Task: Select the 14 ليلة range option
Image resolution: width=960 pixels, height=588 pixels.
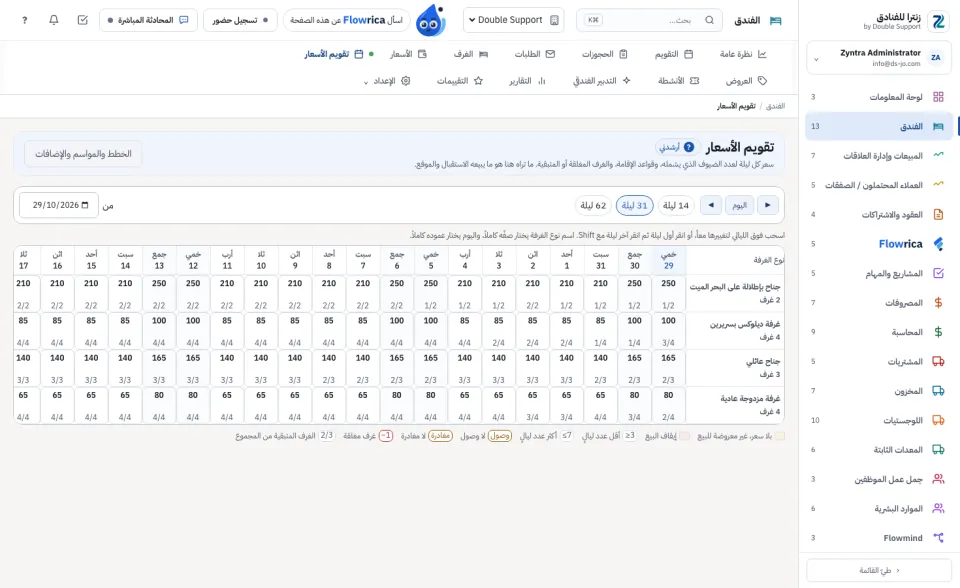Action: coord(676,205)
